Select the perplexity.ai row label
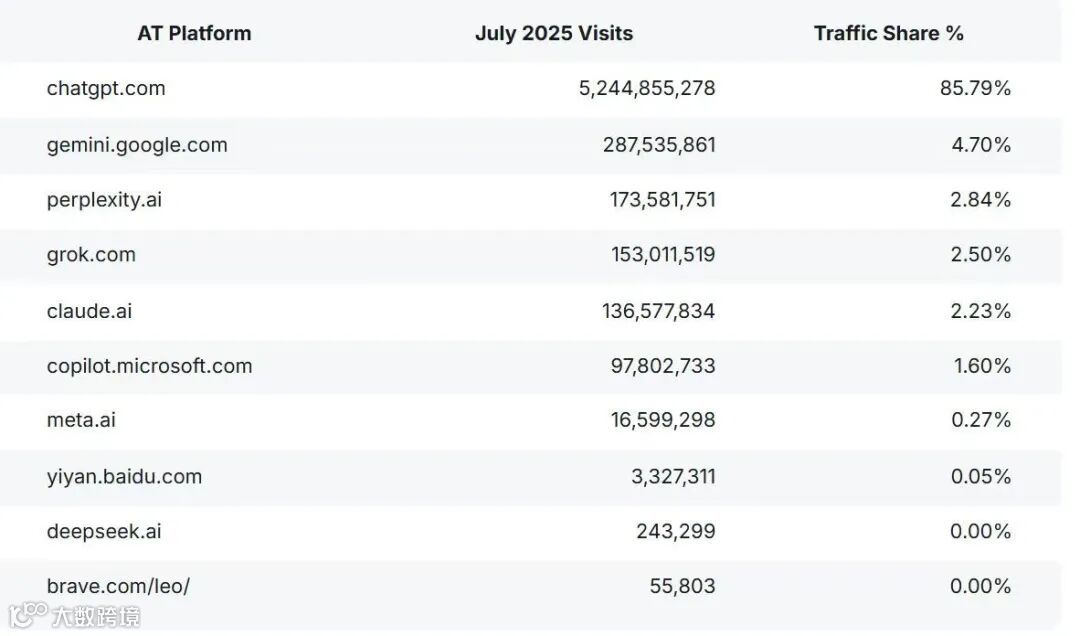Image resolution: width=1080 pixels, height=636 pixels. [104, 200]
